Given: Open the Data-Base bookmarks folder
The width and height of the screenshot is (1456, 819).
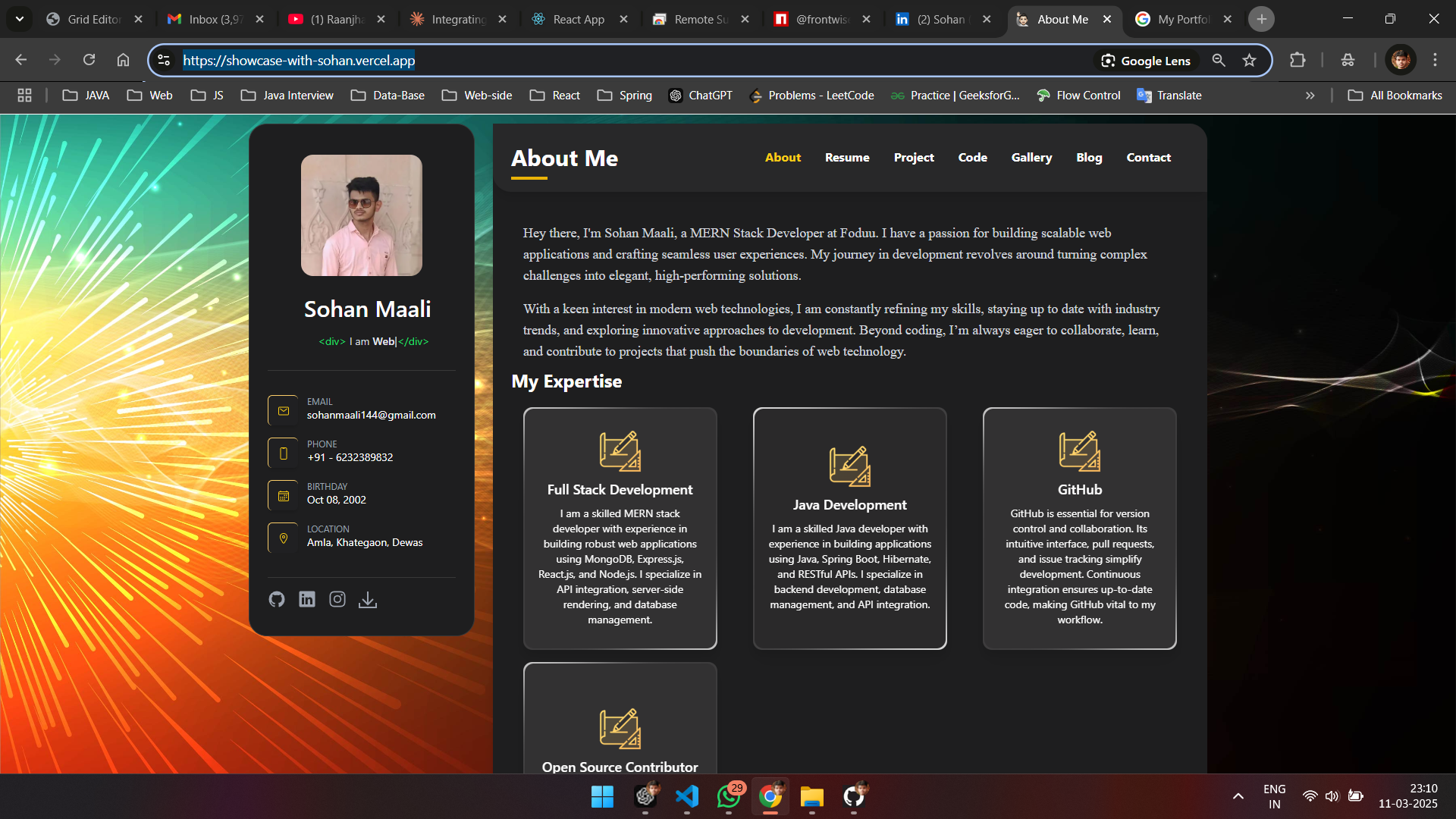Looking at the screenshot, I should pyautogui.click(x=388, y=96).
